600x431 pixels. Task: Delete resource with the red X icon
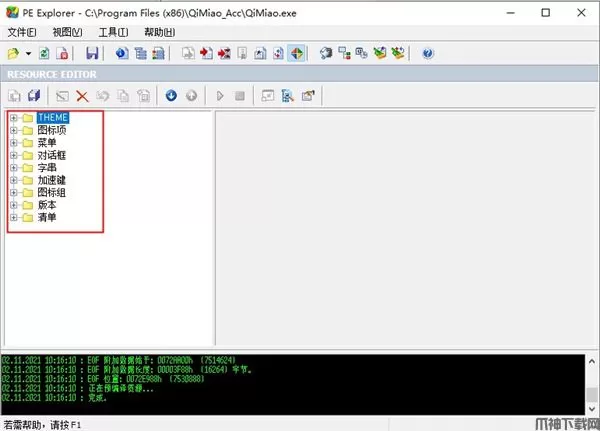tap(82, 96)
